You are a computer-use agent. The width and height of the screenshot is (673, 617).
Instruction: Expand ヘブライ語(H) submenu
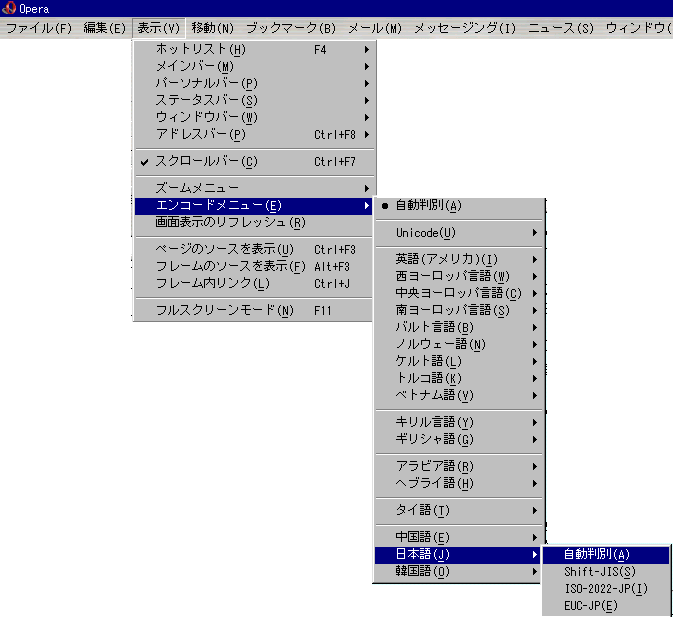[x=458, y=484]
